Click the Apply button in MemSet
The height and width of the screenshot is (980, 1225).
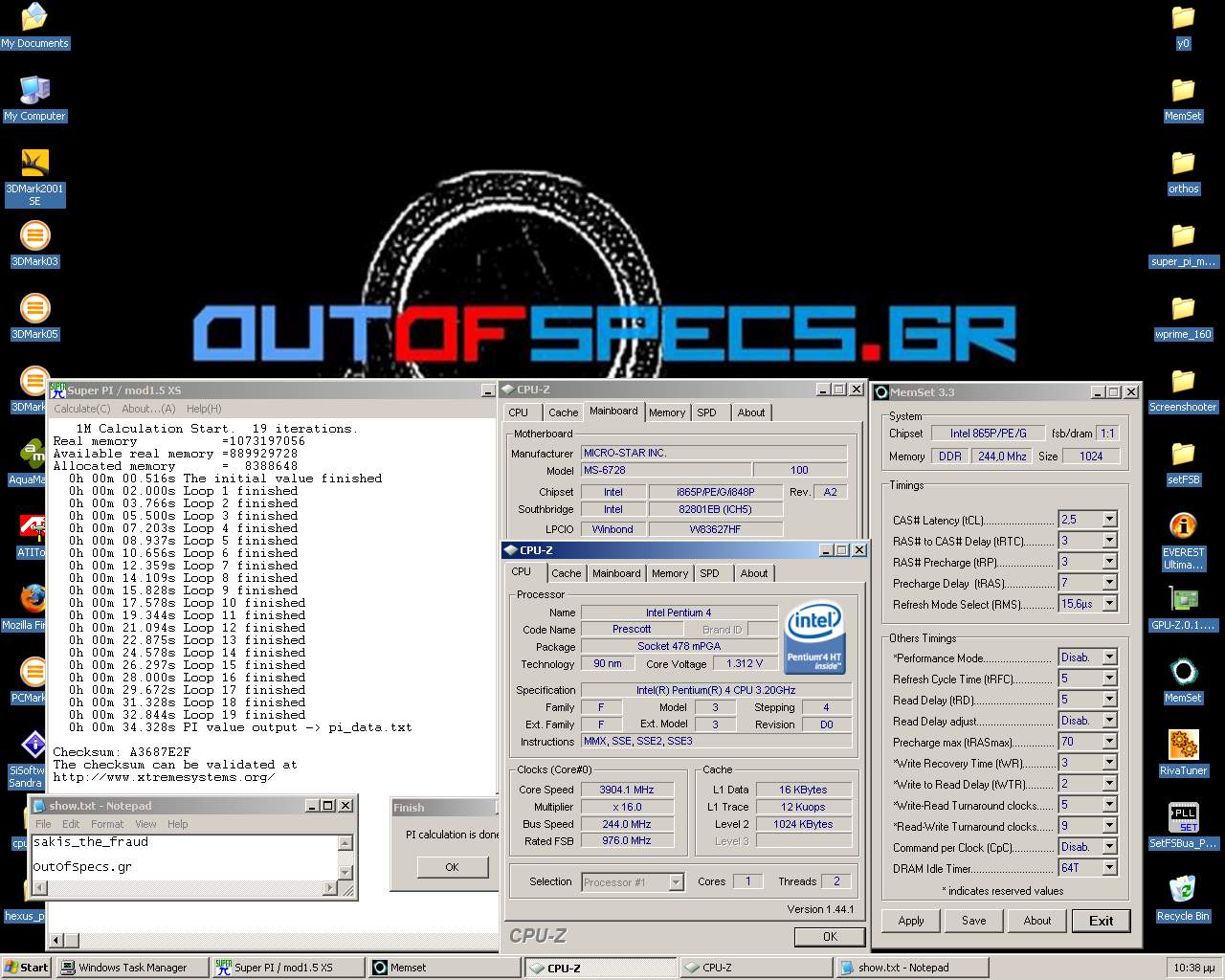911,921
